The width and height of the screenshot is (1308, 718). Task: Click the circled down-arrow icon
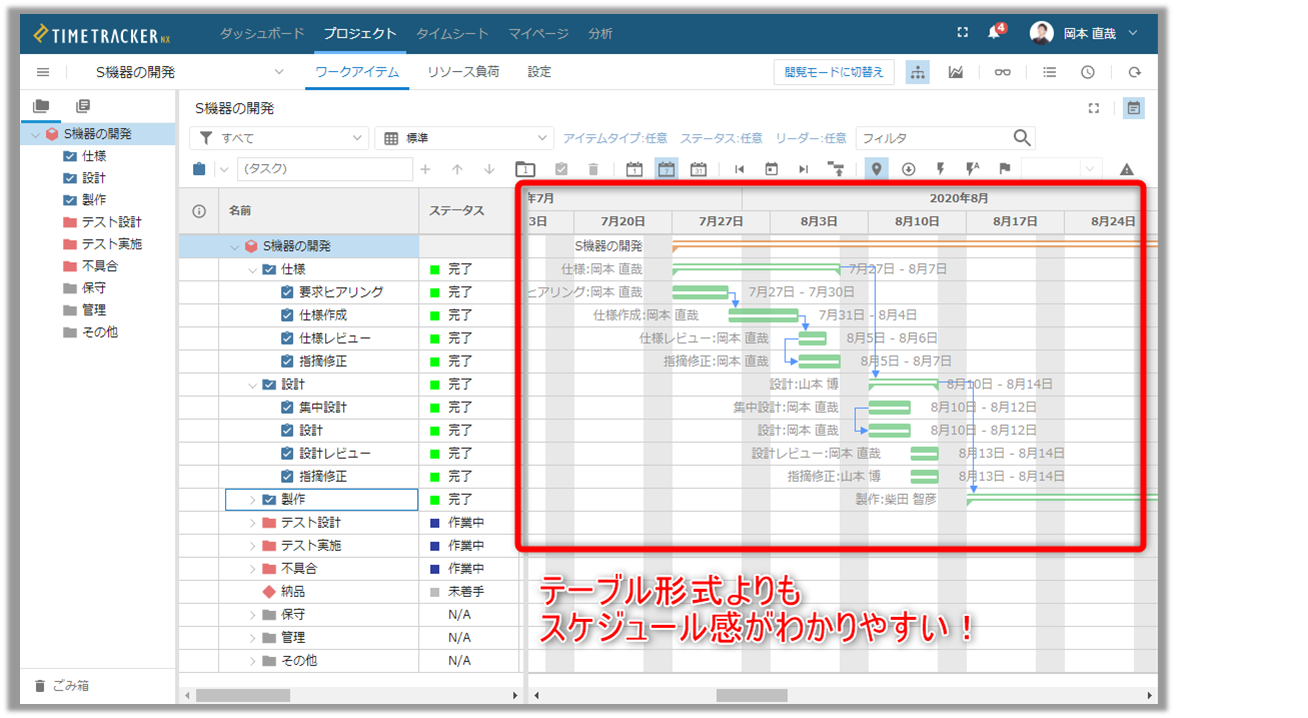click(908, 169)
